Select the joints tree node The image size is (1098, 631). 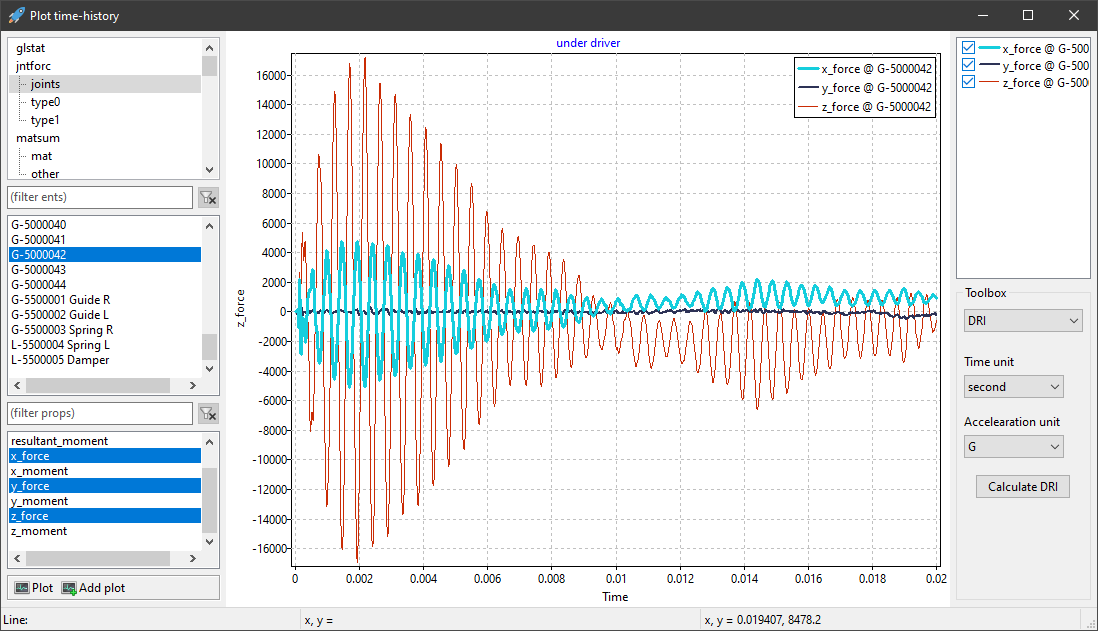[x=46, y=84]
